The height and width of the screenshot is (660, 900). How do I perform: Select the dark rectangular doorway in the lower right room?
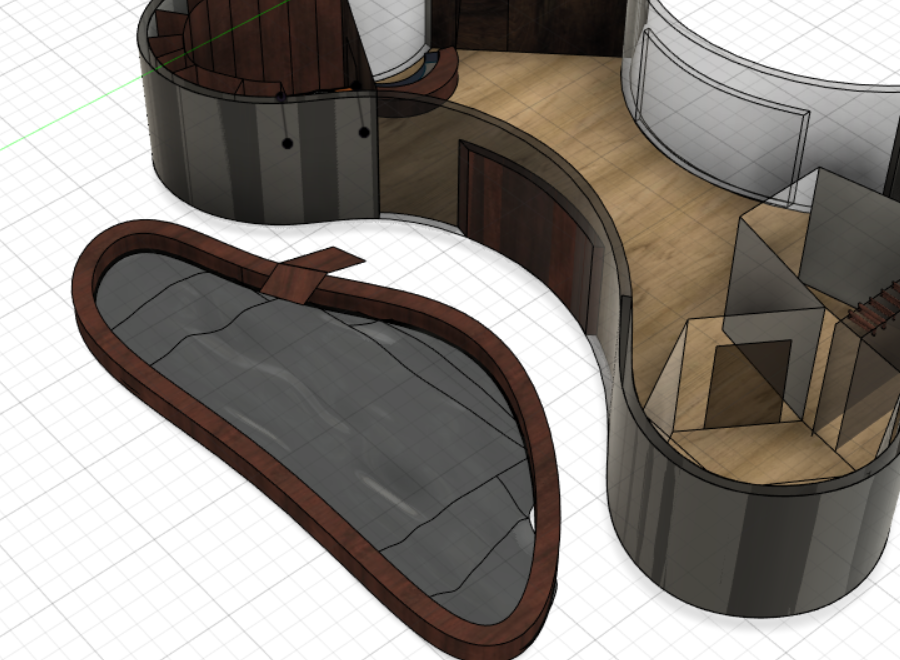pyautogui.click(x=747, y=383)
